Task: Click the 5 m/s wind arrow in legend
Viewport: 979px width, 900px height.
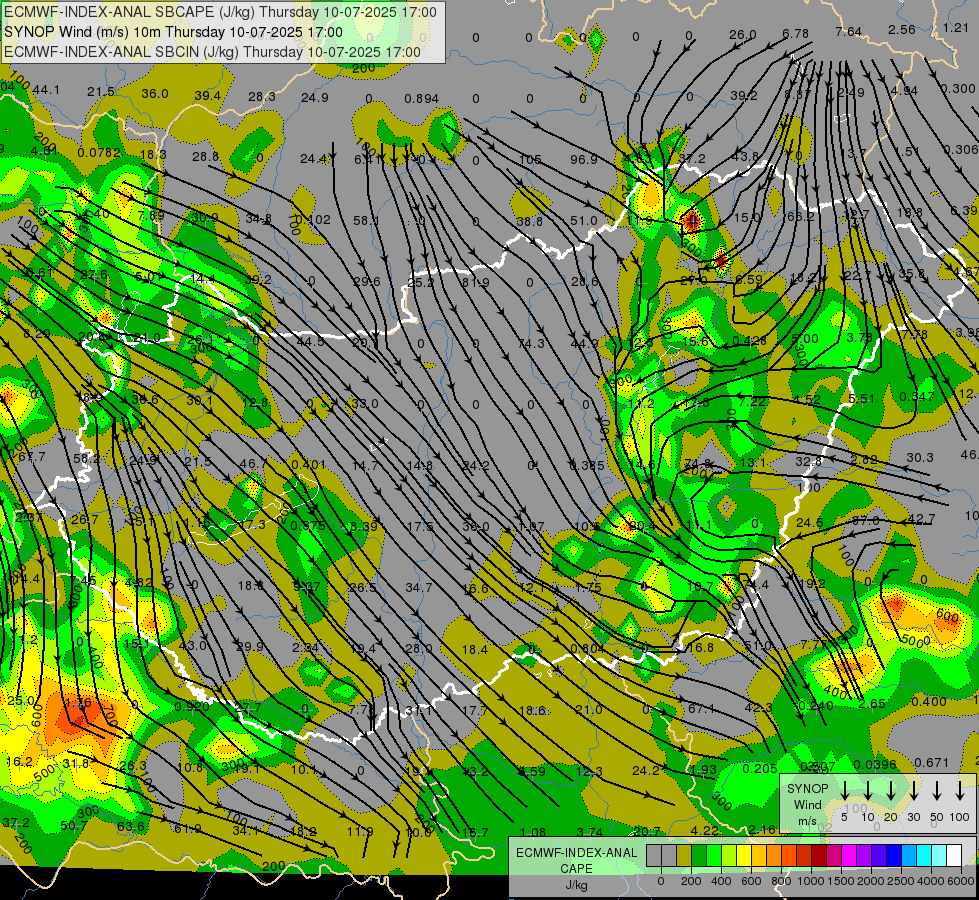Action: pyautogui.click(x=844, y=791)
